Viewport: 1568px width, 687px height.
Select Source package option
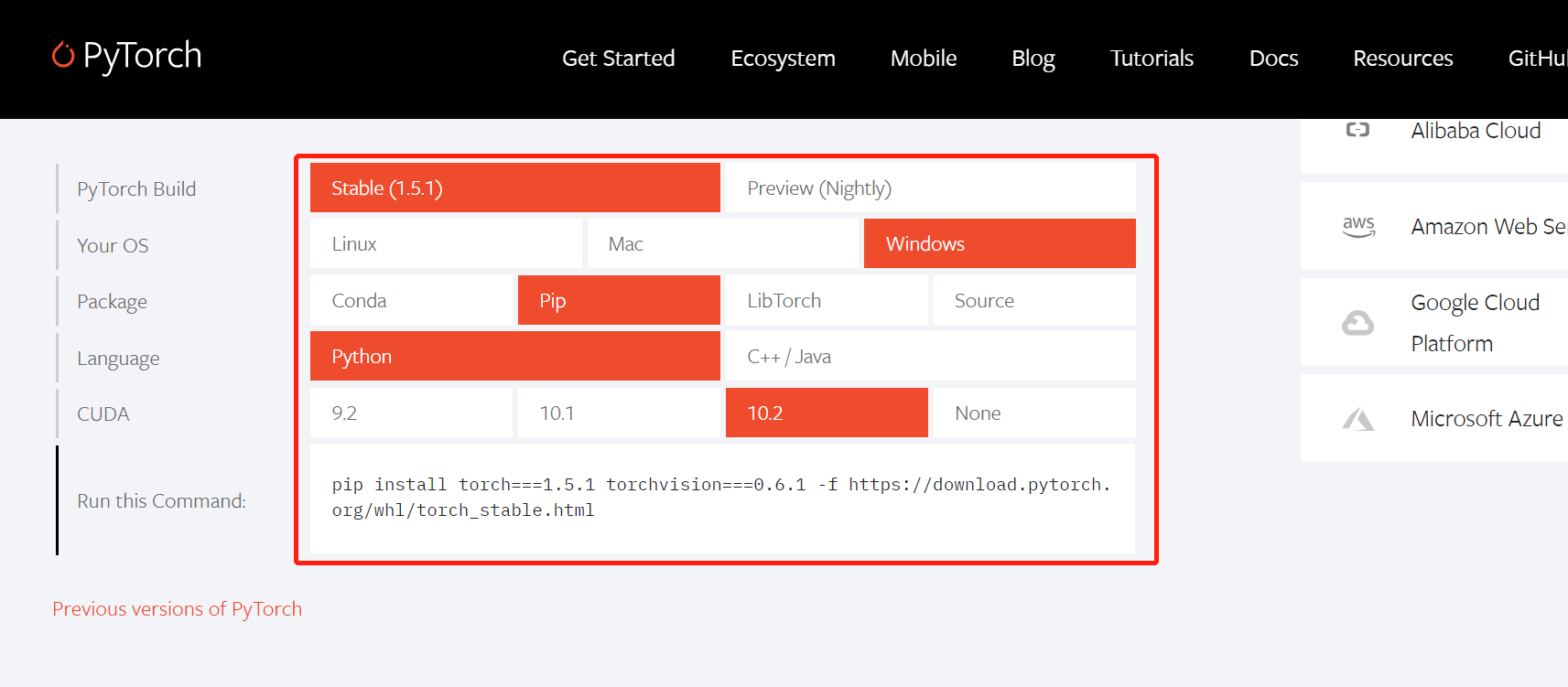(x=1034, y=300)
